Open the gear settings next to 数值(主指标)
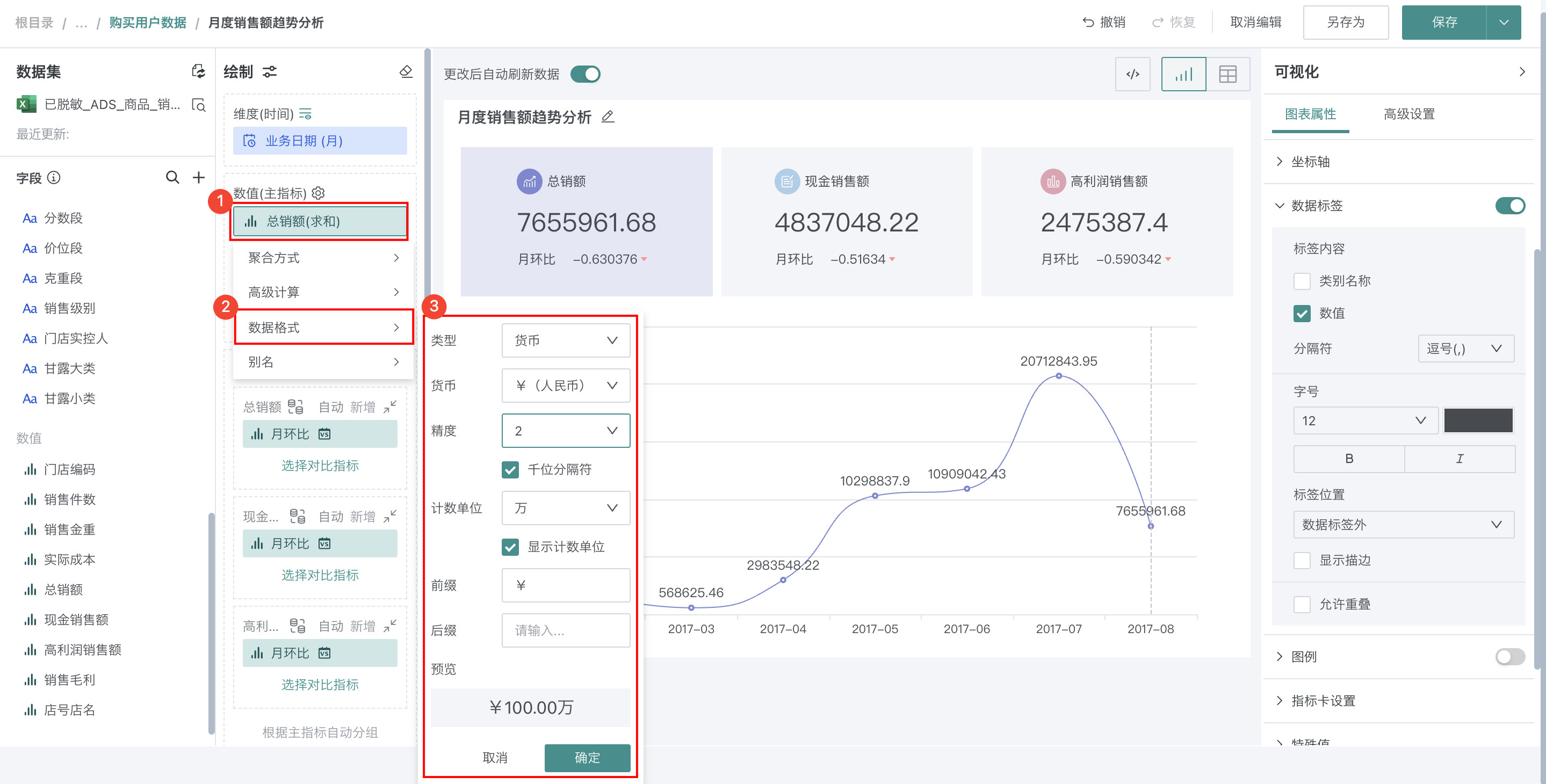The height and width of the screenshot is (784, 1546). click(319, 193)
